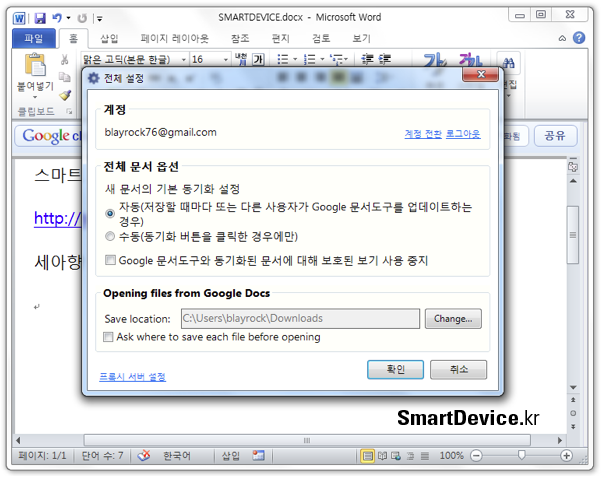Click the Undo arrow icon
Screen dimensions: 601x478
[x=57, y=18]
